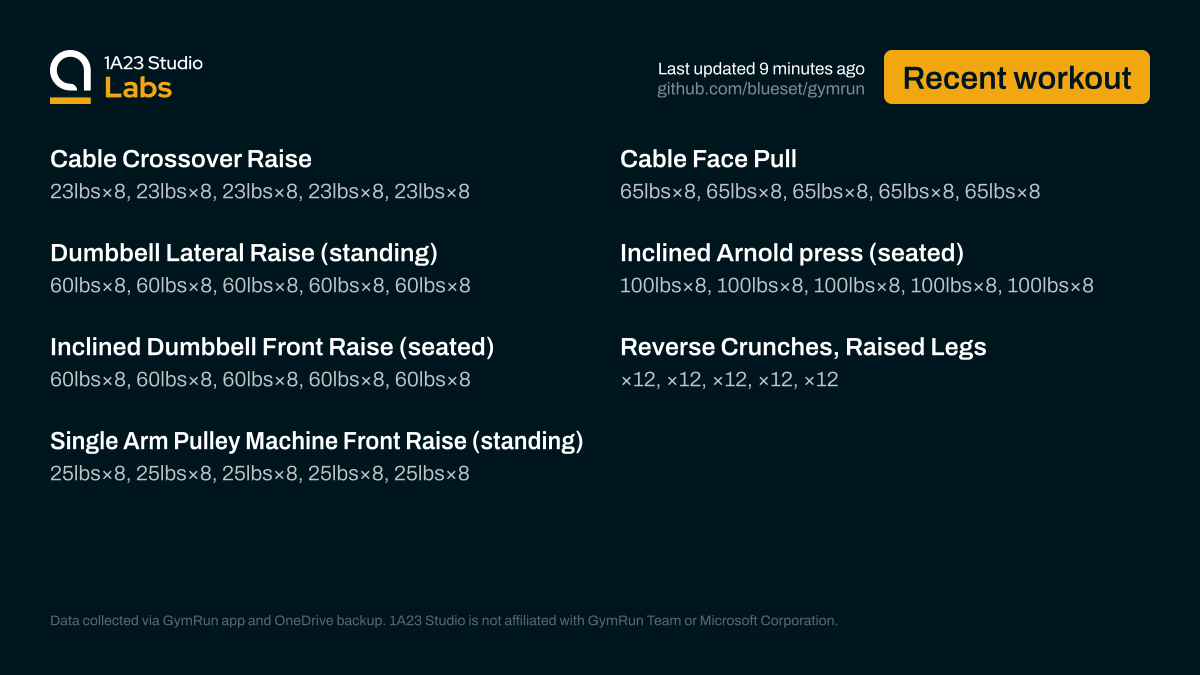This screenshot has width=1200, height=675.
Task: Click the 100lbs×8 sets line
Action: point(857,285)
